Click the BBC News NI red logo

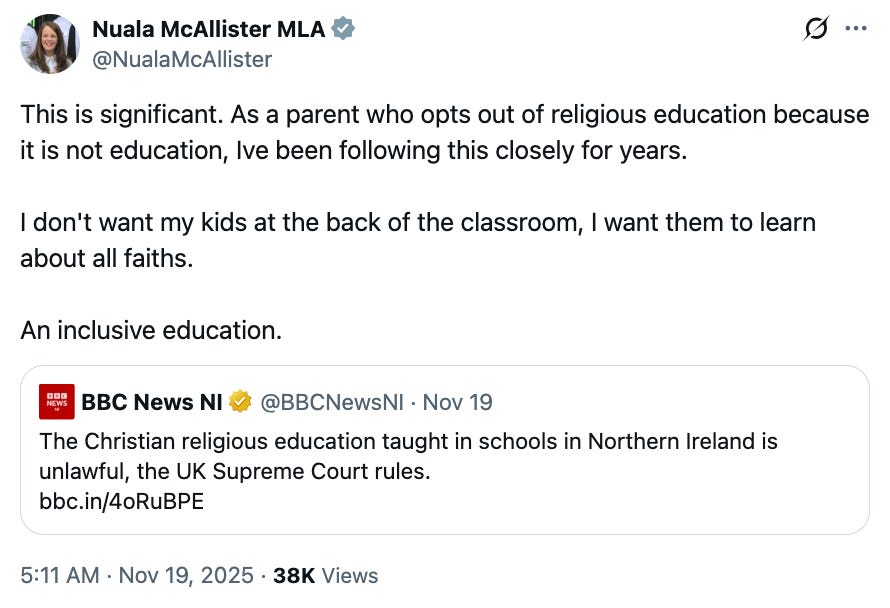click(57, 402)
